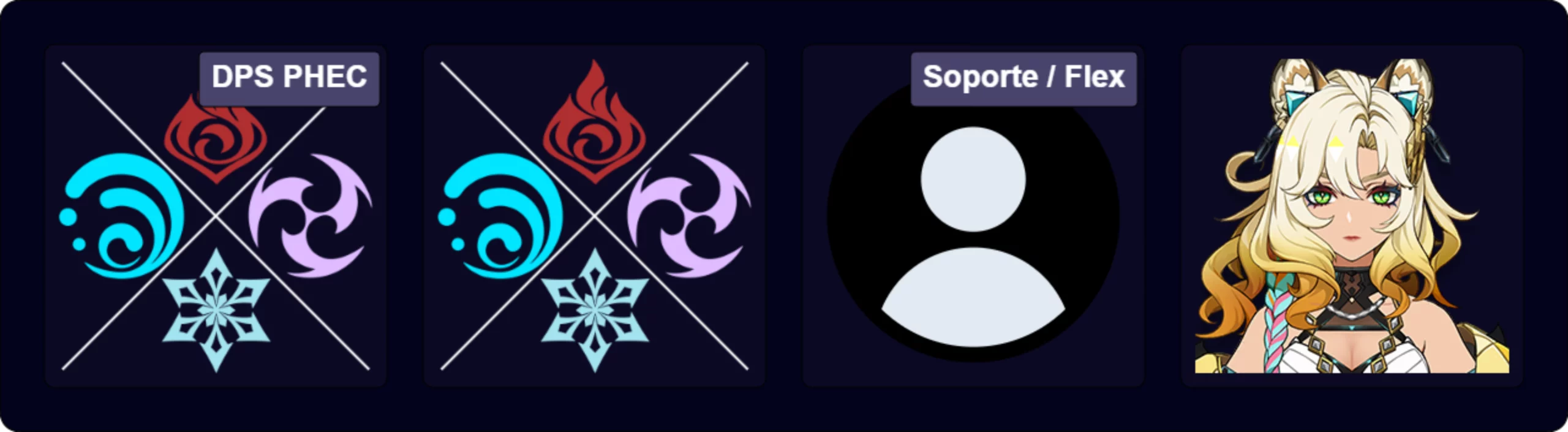Click the Pyro flame in the second element card
This screenshot has height=432, width=1568.
click(x=594, y=122)
